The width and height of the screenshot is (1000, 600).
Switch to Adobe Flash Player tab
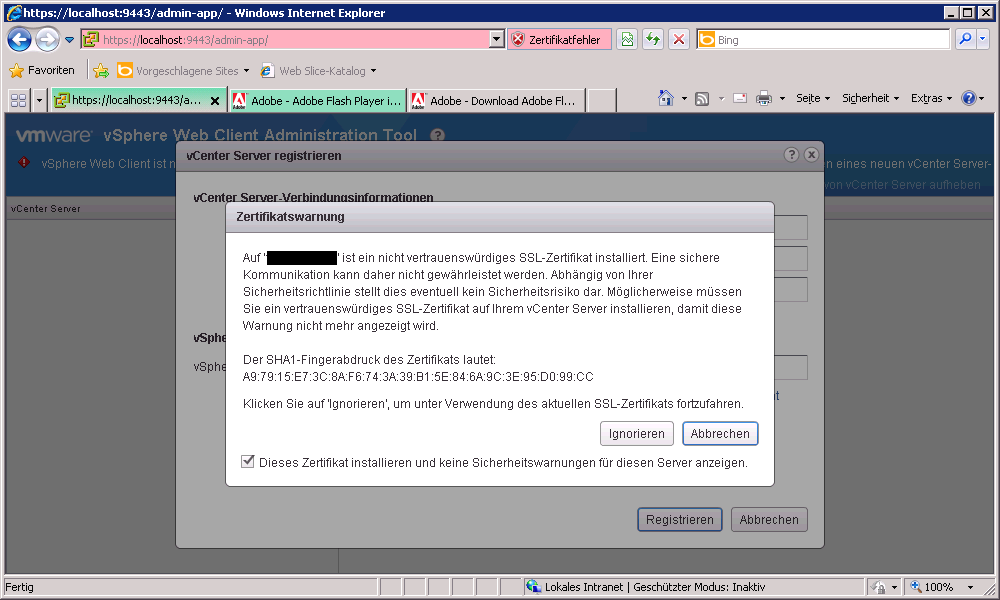click(317, 101)
